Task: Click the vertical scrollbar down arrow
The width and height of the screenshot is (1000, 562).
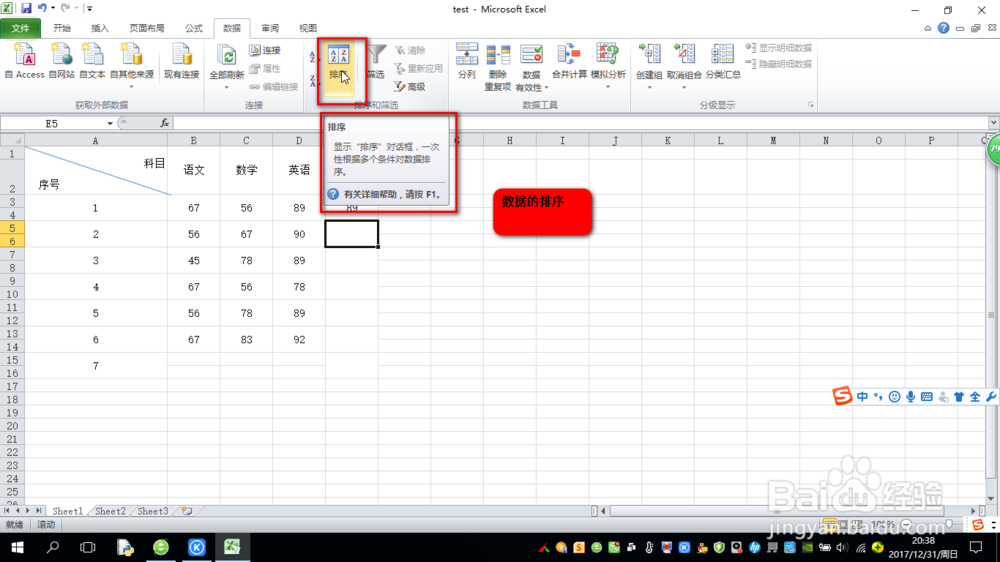Action: [990, 498]
